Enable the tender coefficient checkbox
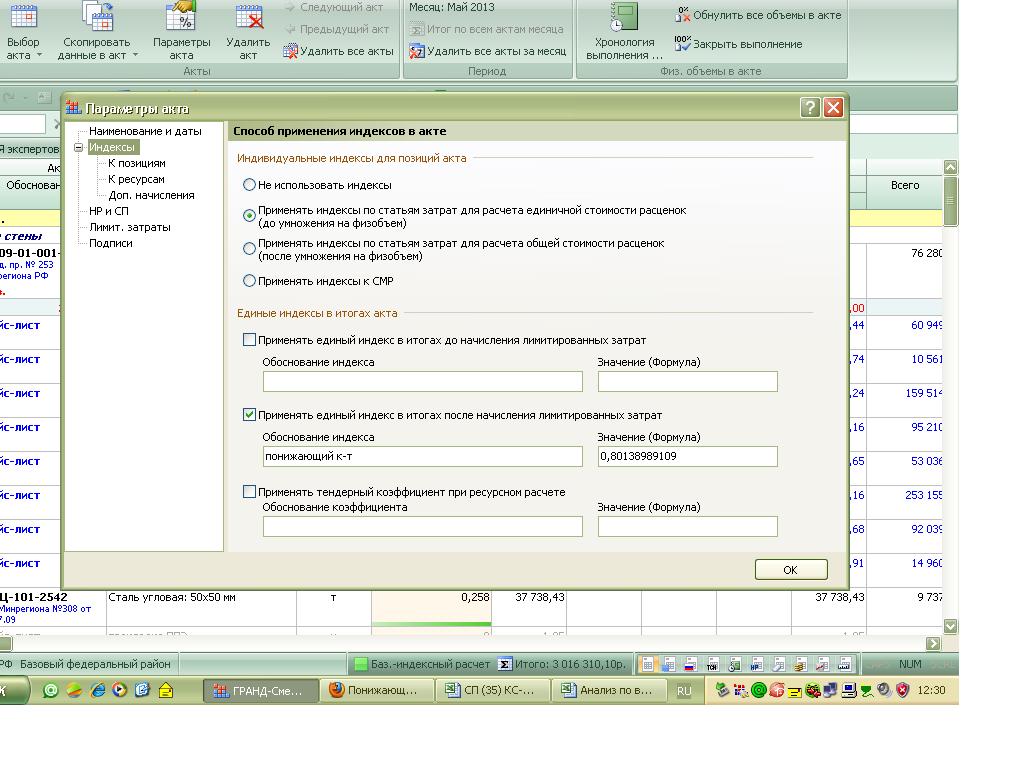 coord(250,492)
